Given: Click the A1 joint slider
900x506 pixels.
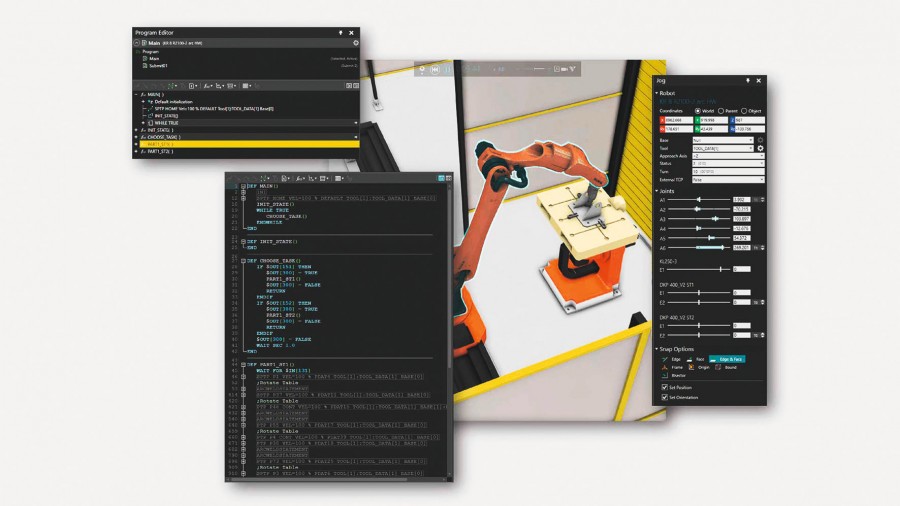Looking at the screenshot, I should 699,200.
